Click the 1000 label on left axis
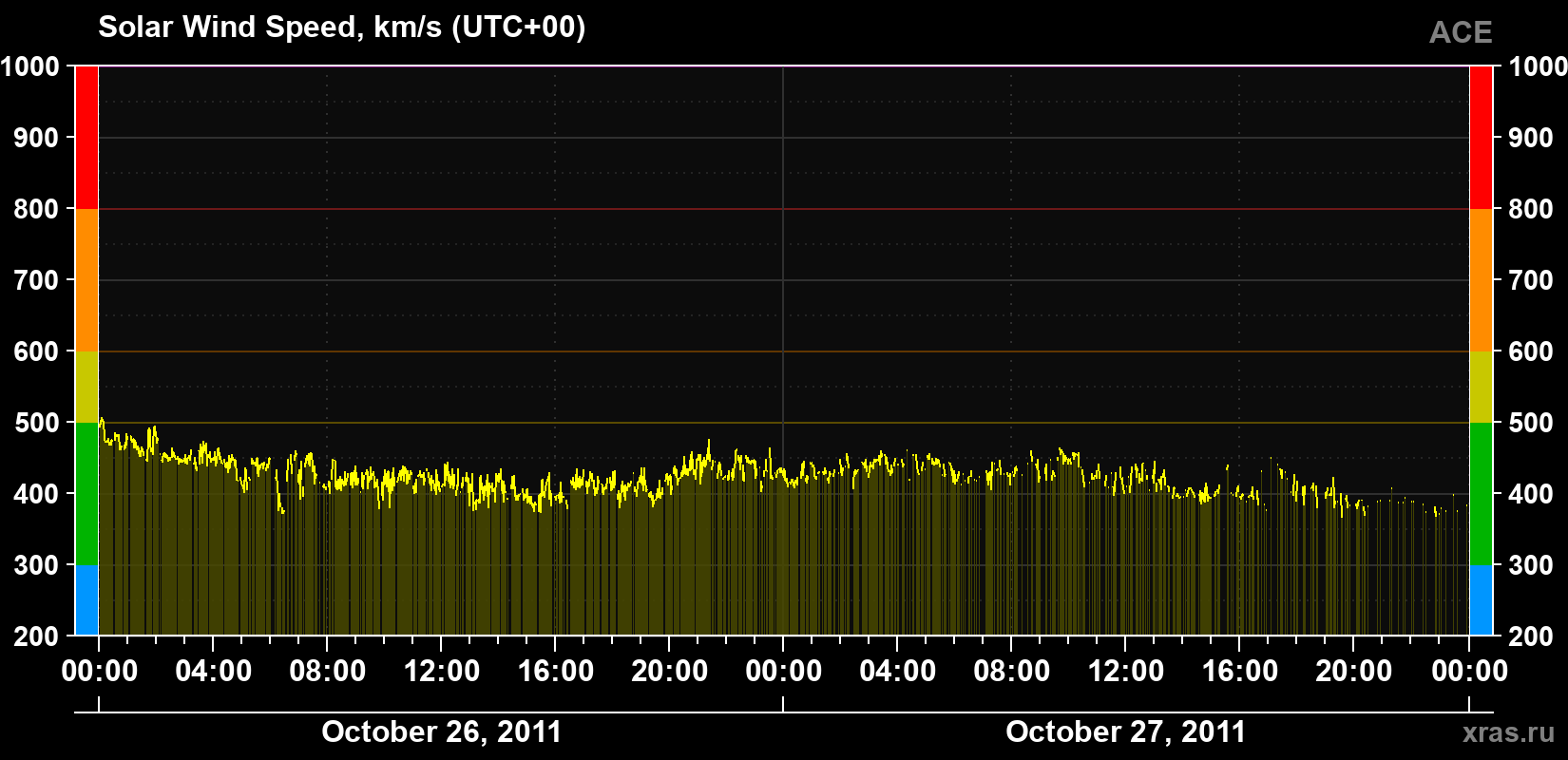 tap(30, 66)
